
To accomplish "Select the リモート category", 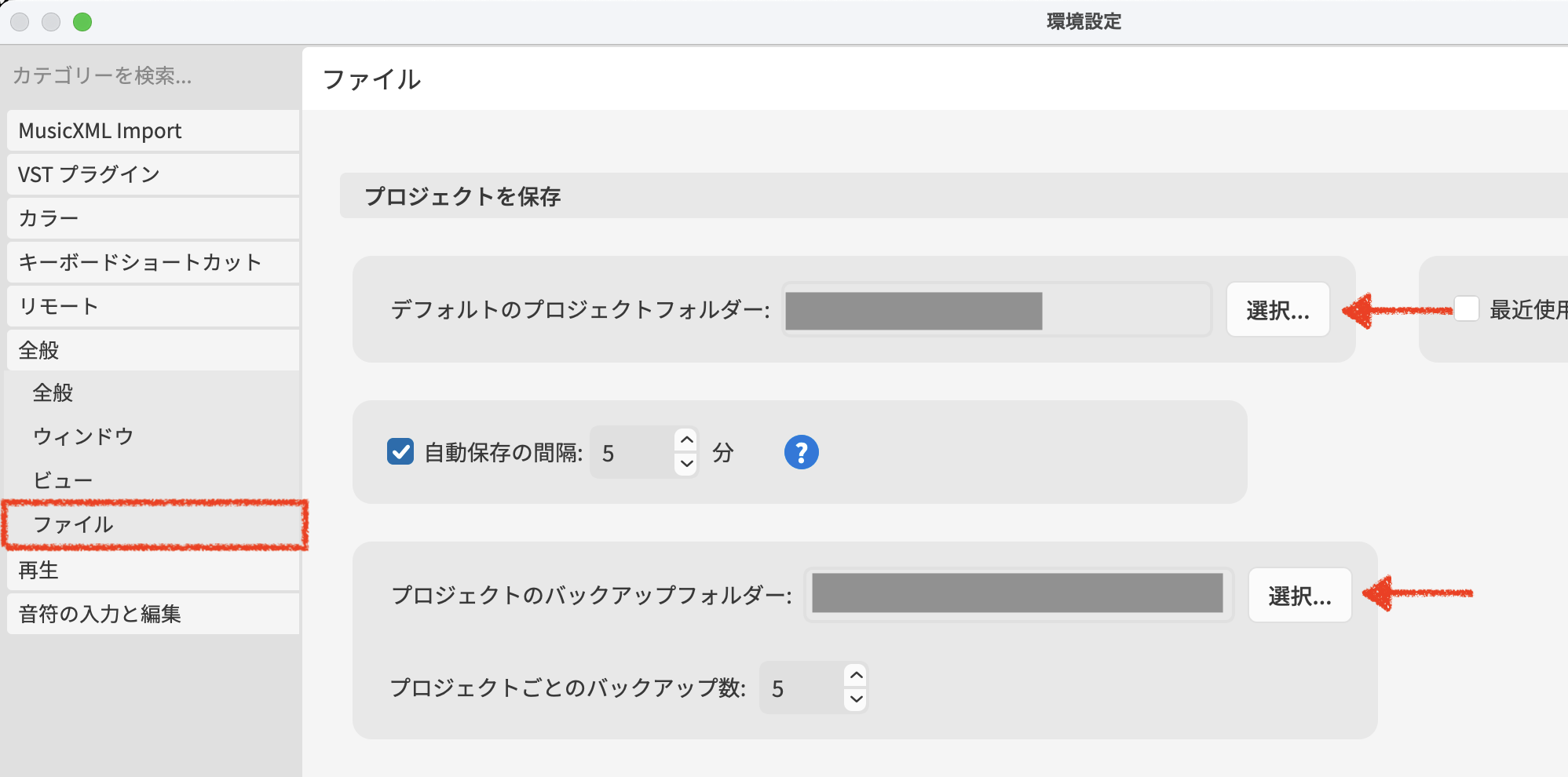I will click(153, 306).
